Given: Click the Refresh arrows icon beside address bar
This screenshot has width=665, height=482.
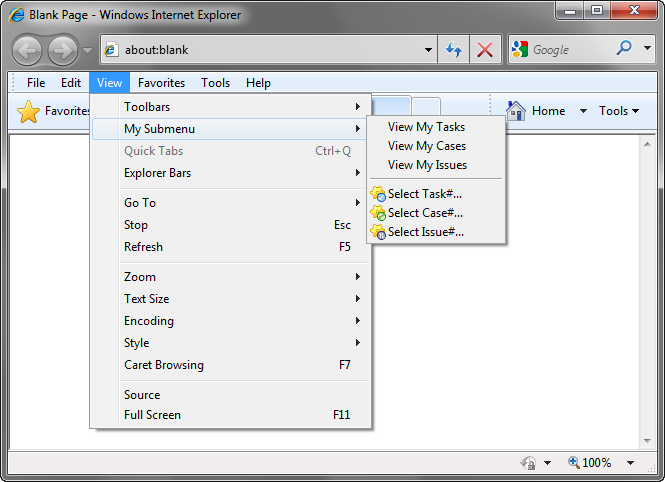Looking at the screenshot, I should point(453,50).
